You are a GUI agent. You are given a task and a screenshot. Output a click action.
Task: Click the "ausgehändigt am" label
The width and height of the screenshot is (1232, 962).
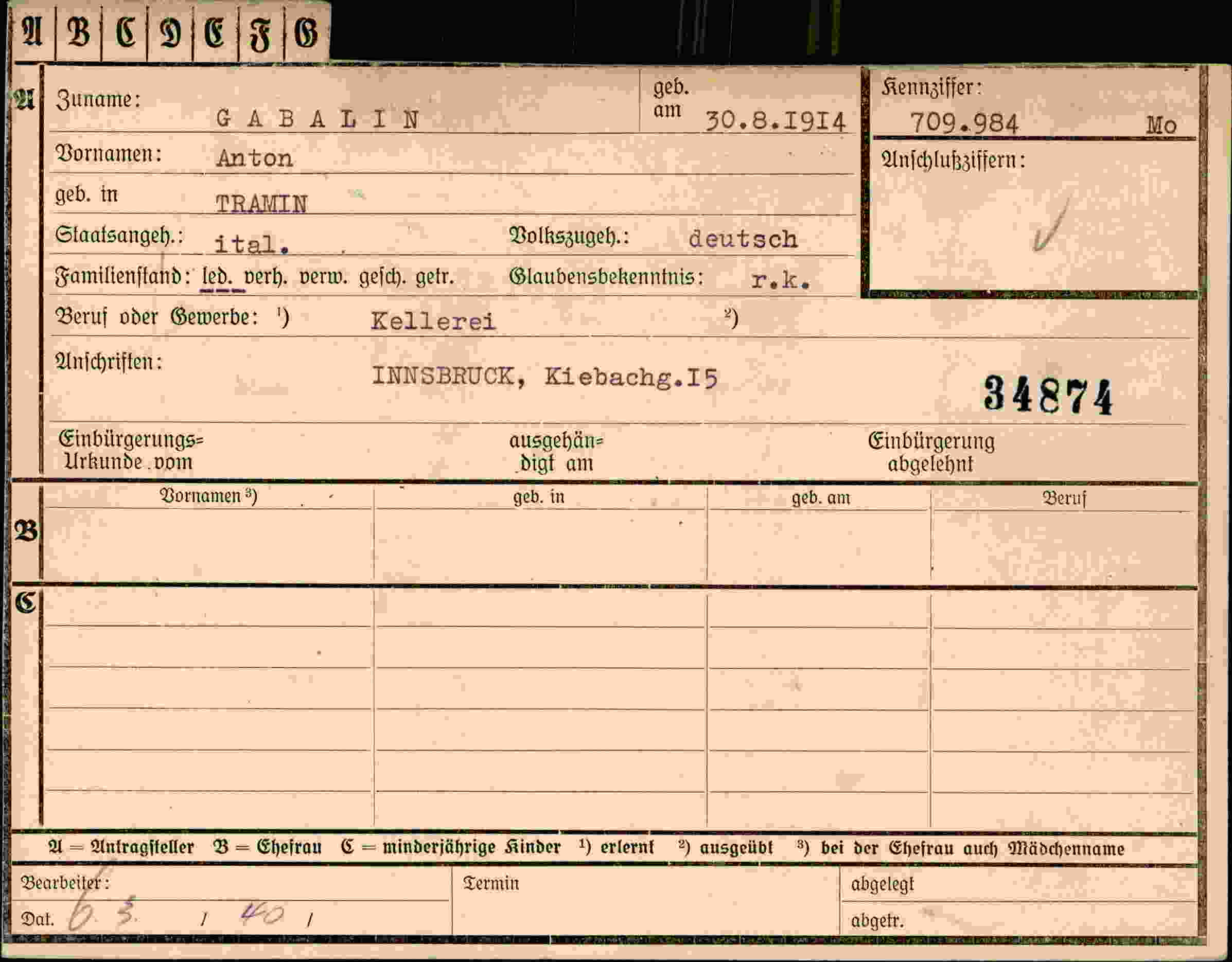tap(556, 452)
